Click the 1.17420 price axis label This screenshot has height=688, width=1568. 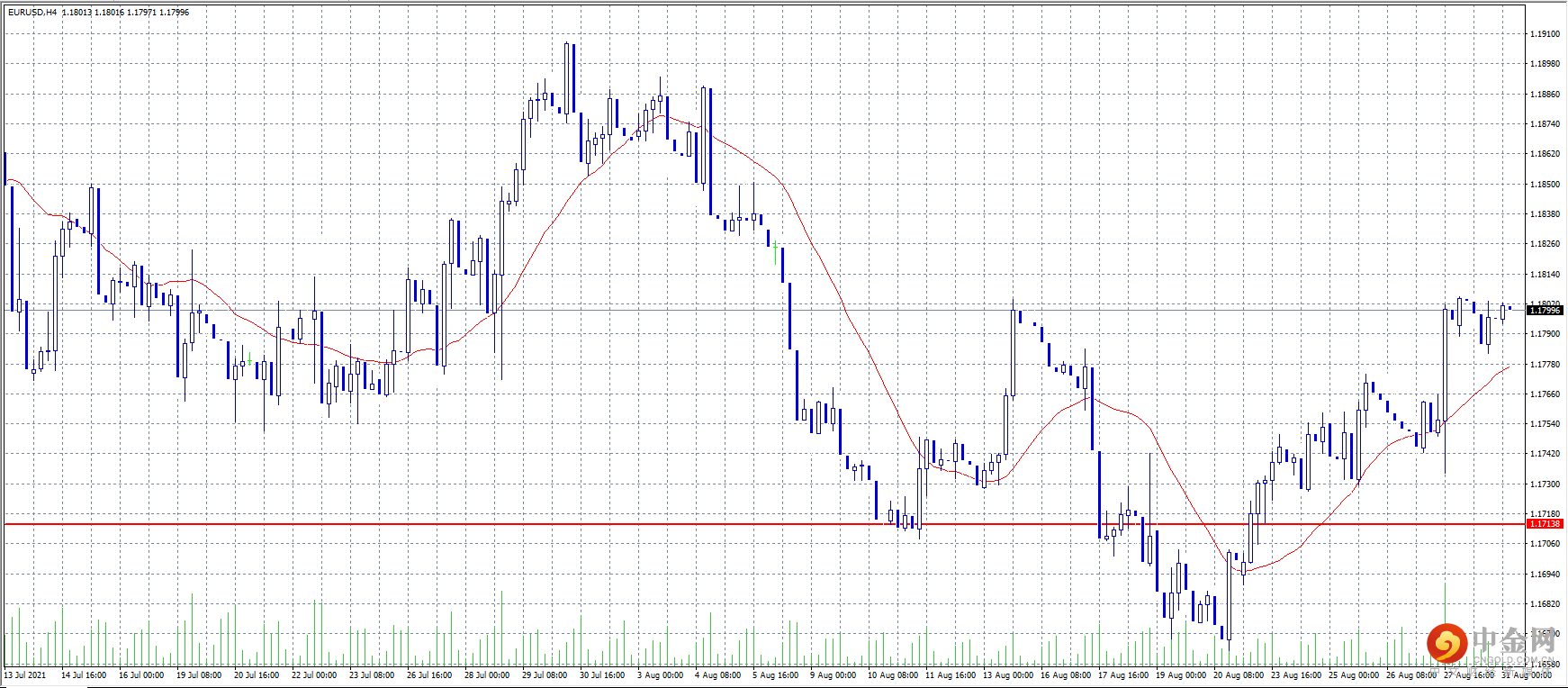[1545, 454]
